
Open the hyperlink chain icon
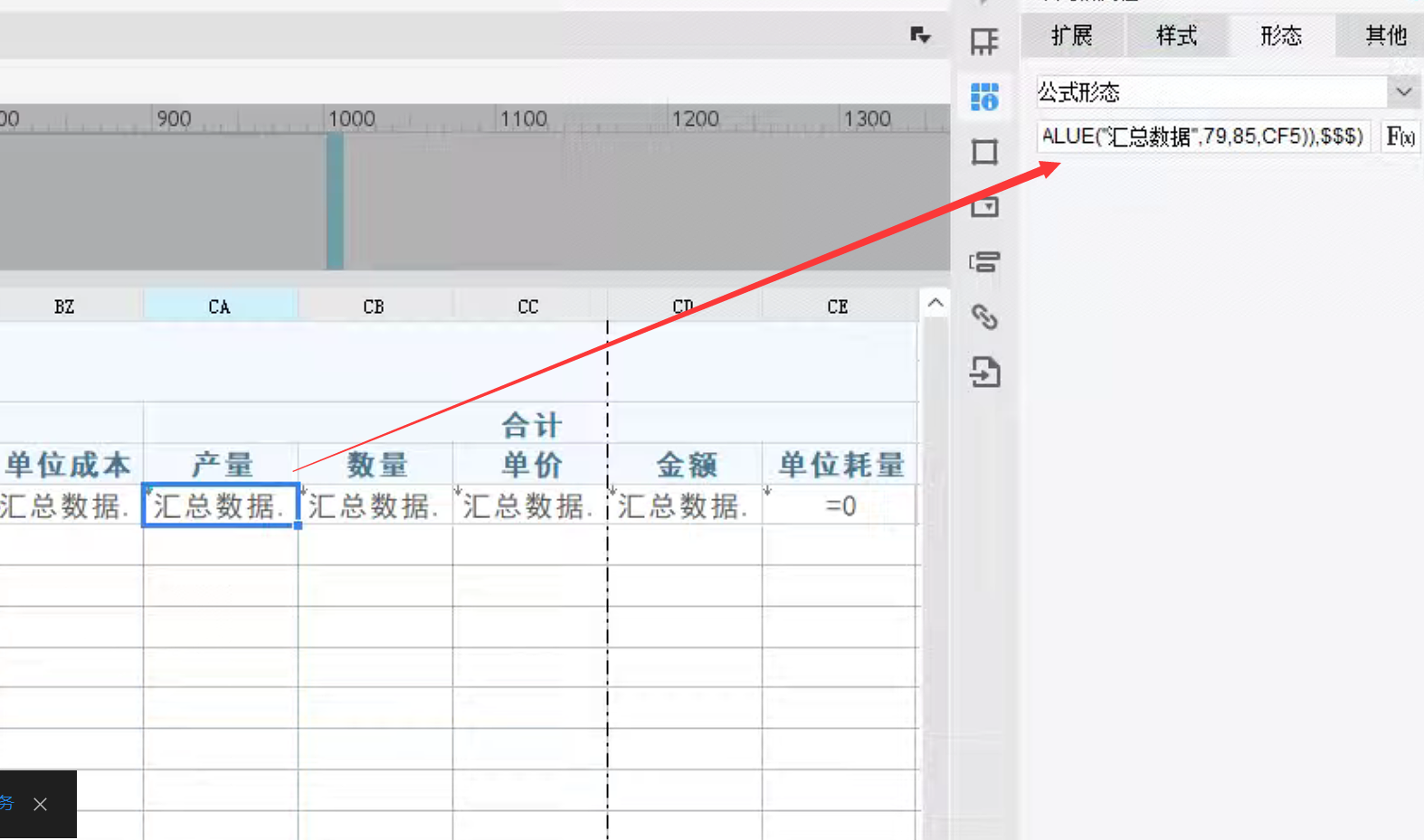984,317
